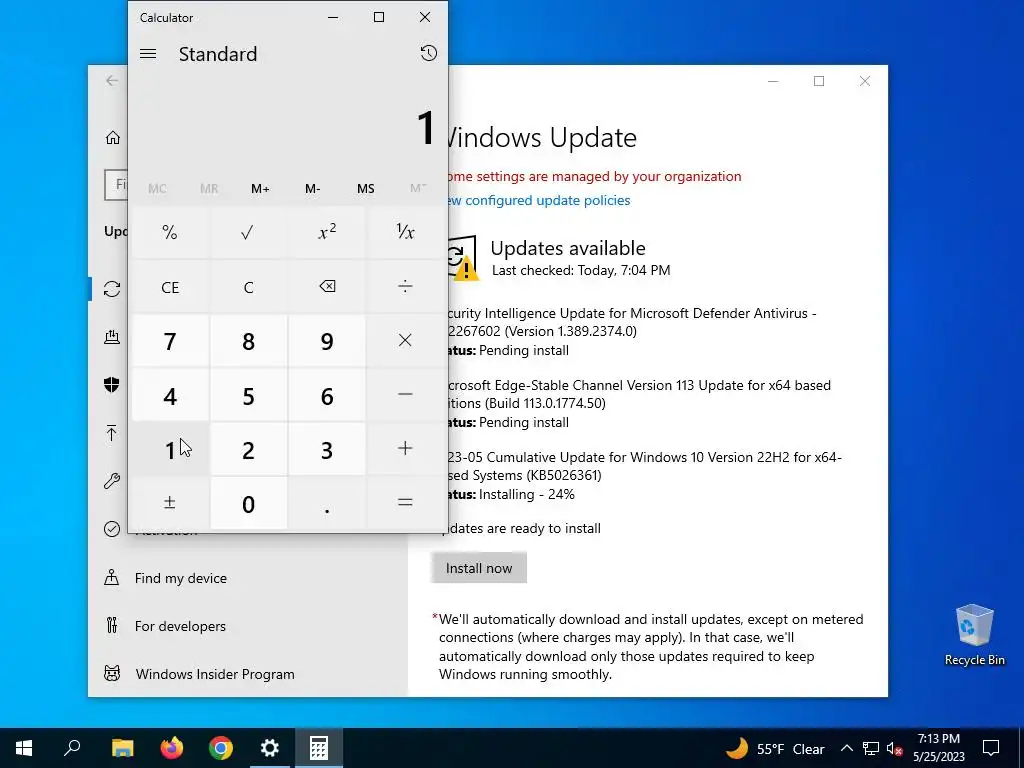Click the decimal point key
Screen dimensions: 1024x768
coord(327,503)
